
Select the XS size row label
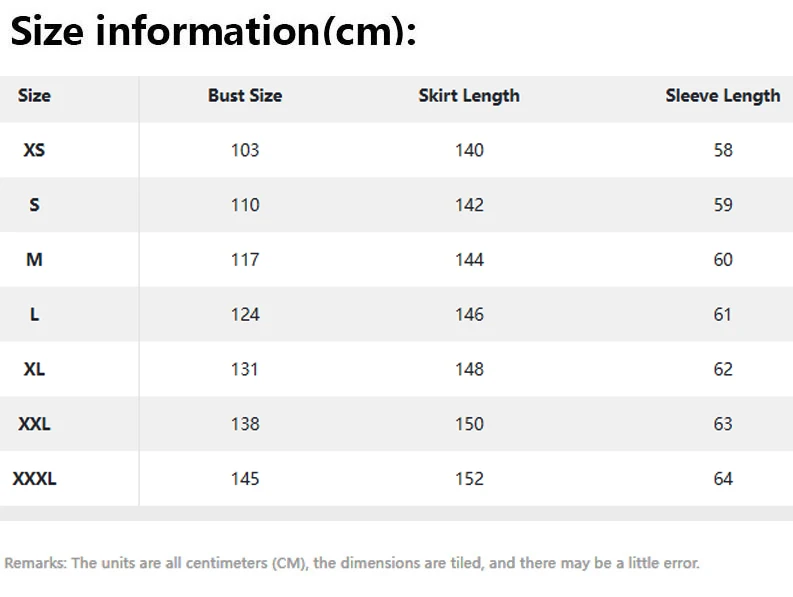click(34, 150)
